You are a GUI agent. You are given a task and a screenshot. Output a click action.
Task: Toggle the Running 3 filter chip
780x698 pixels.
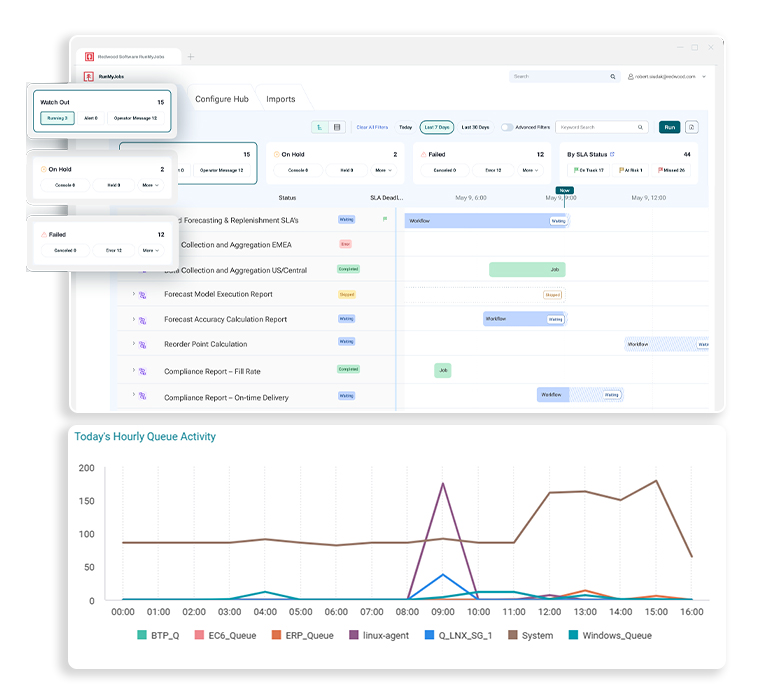tap(57, 118)
